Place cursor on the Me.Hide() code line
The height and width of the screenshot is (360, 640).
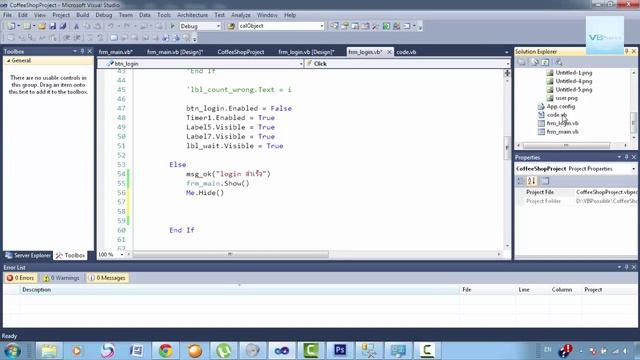[x=205, y=193]
